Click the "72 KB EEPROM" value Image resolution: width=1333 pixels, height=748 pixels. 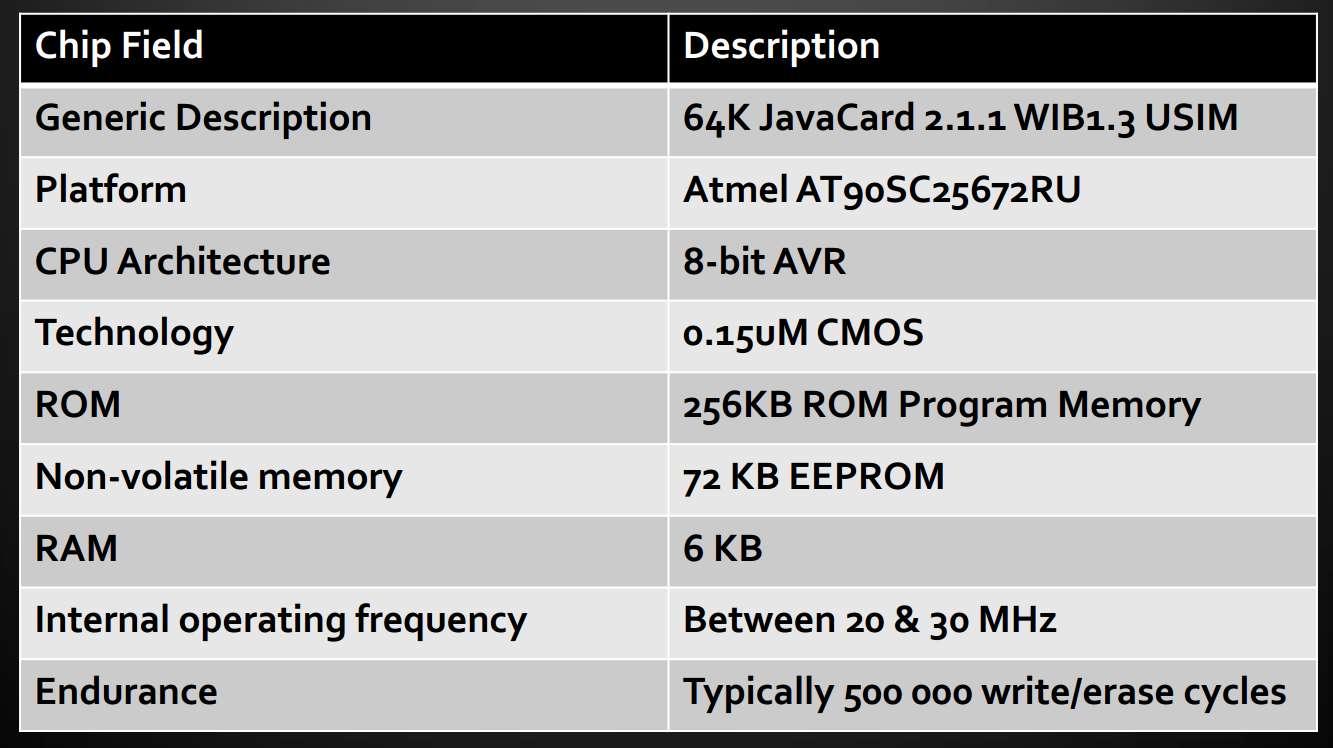pos(813,477)
